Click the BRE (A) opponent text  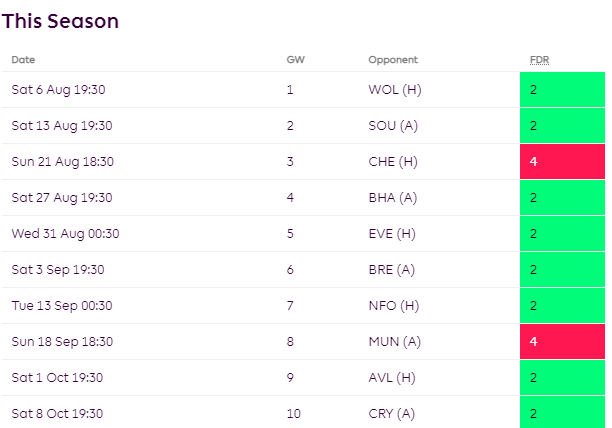click(x=391, y=270)
